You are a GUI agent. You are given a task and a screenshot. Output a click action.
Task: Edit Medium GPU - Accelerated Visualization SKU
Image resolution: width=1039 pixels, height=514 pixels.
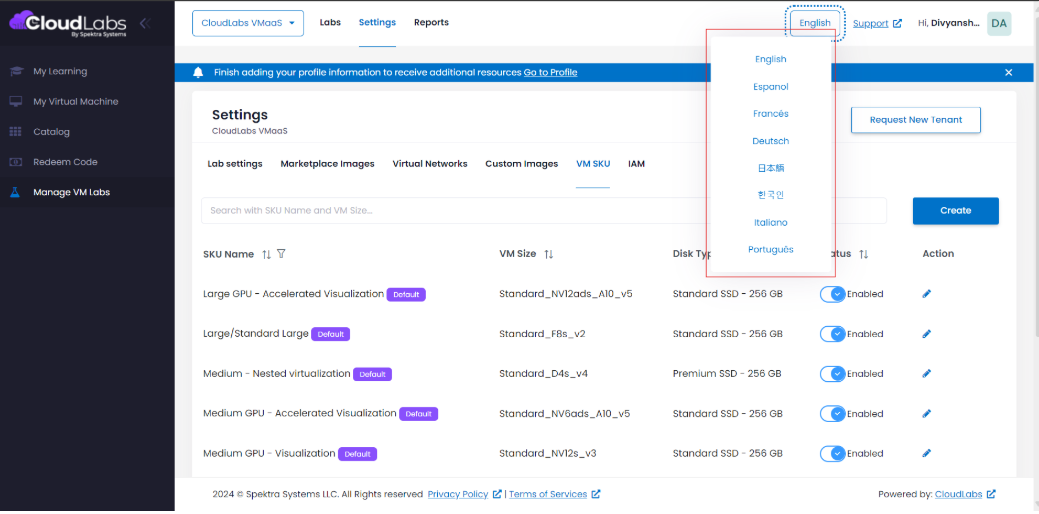pos(926,413)
